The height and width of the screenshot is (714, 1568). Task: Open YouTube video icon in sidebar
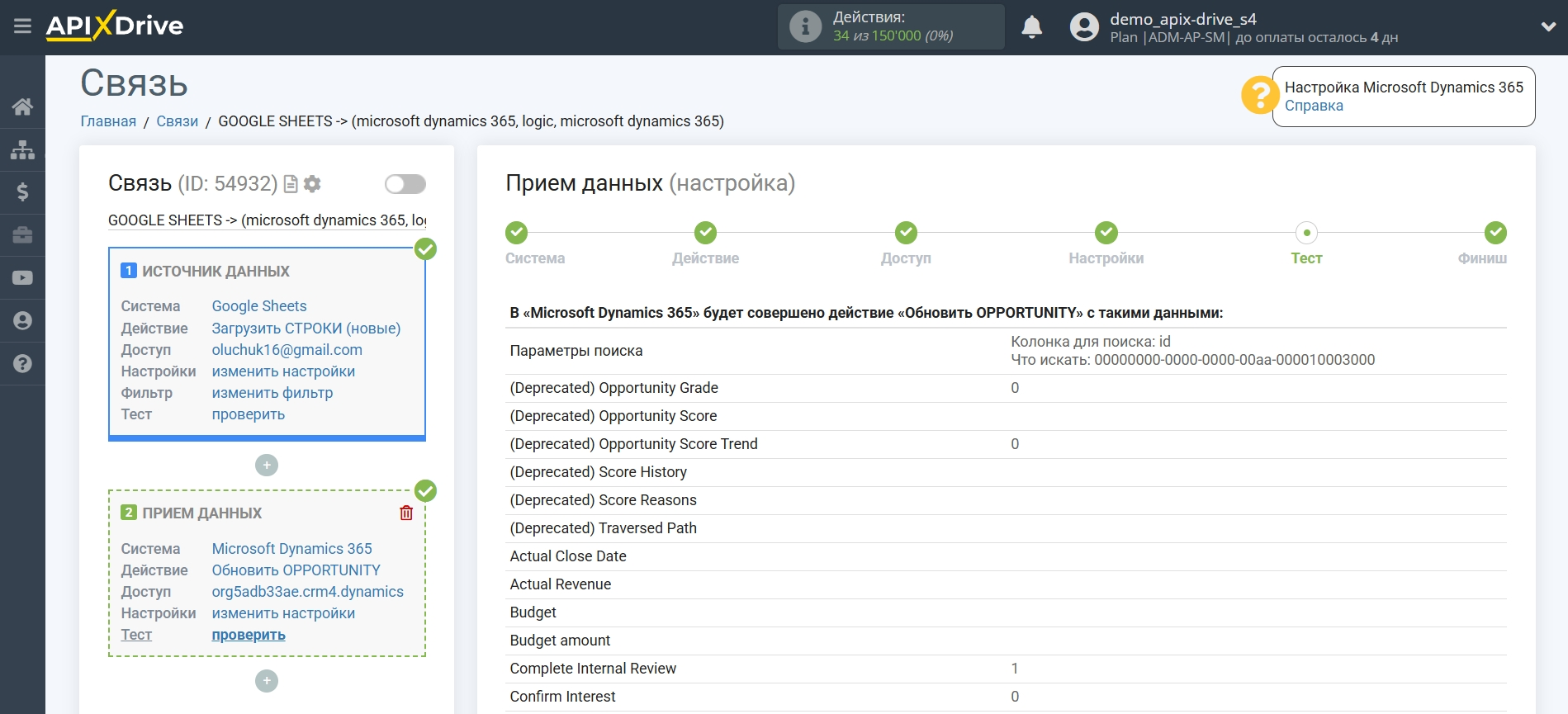(22, 278)
